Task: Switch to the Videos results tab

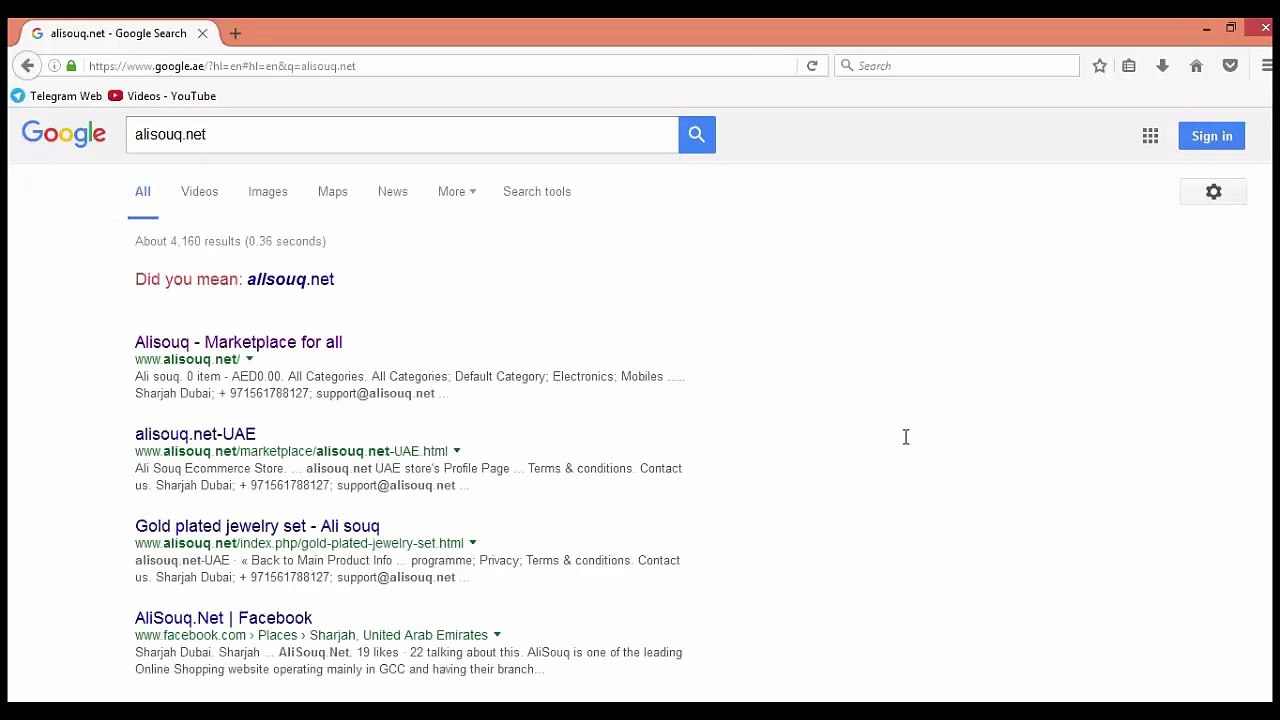Action: click(x=199, y=192)
